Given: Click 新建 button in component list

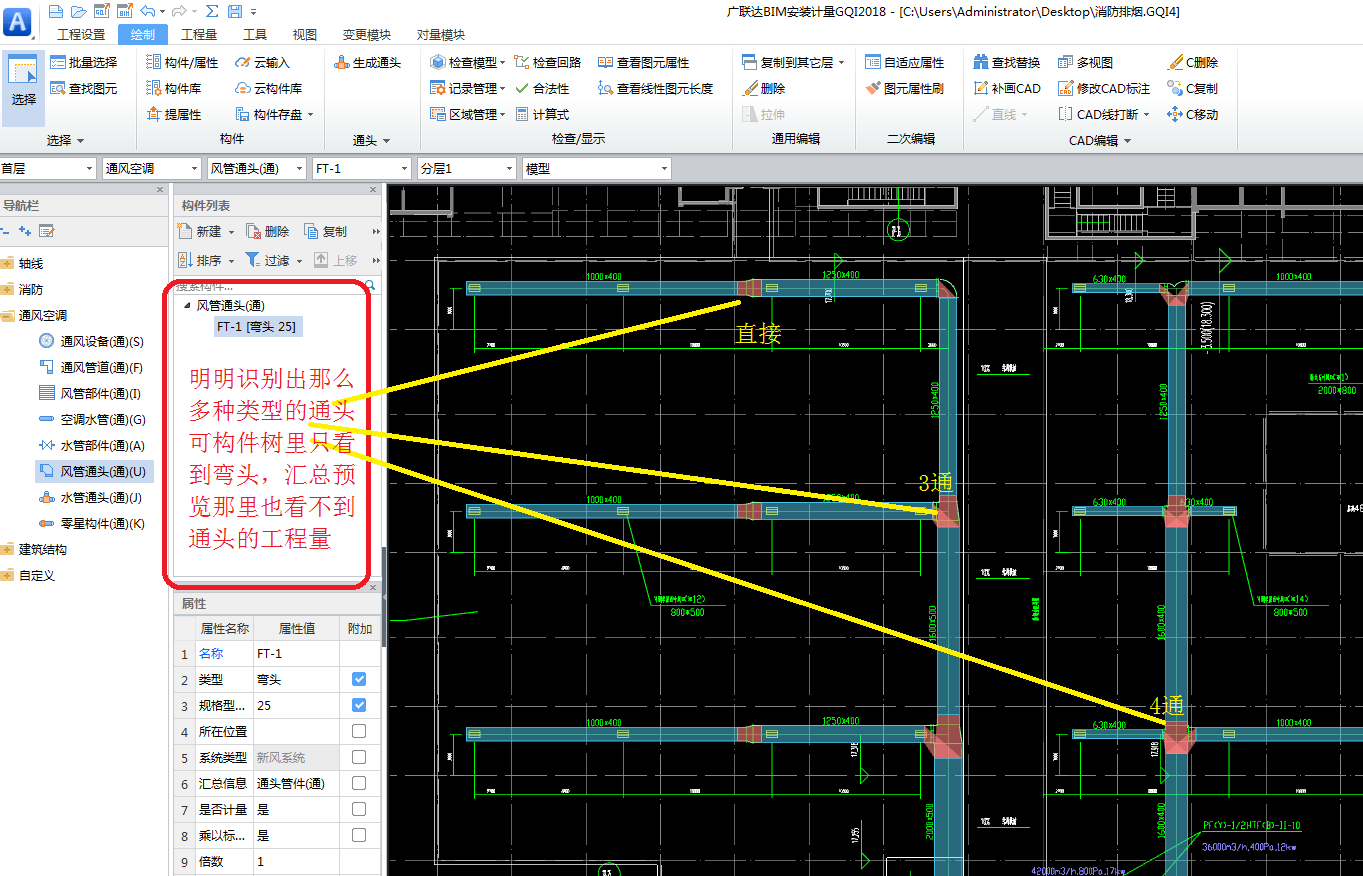Looking at the screenshot, I should point(206,231).
